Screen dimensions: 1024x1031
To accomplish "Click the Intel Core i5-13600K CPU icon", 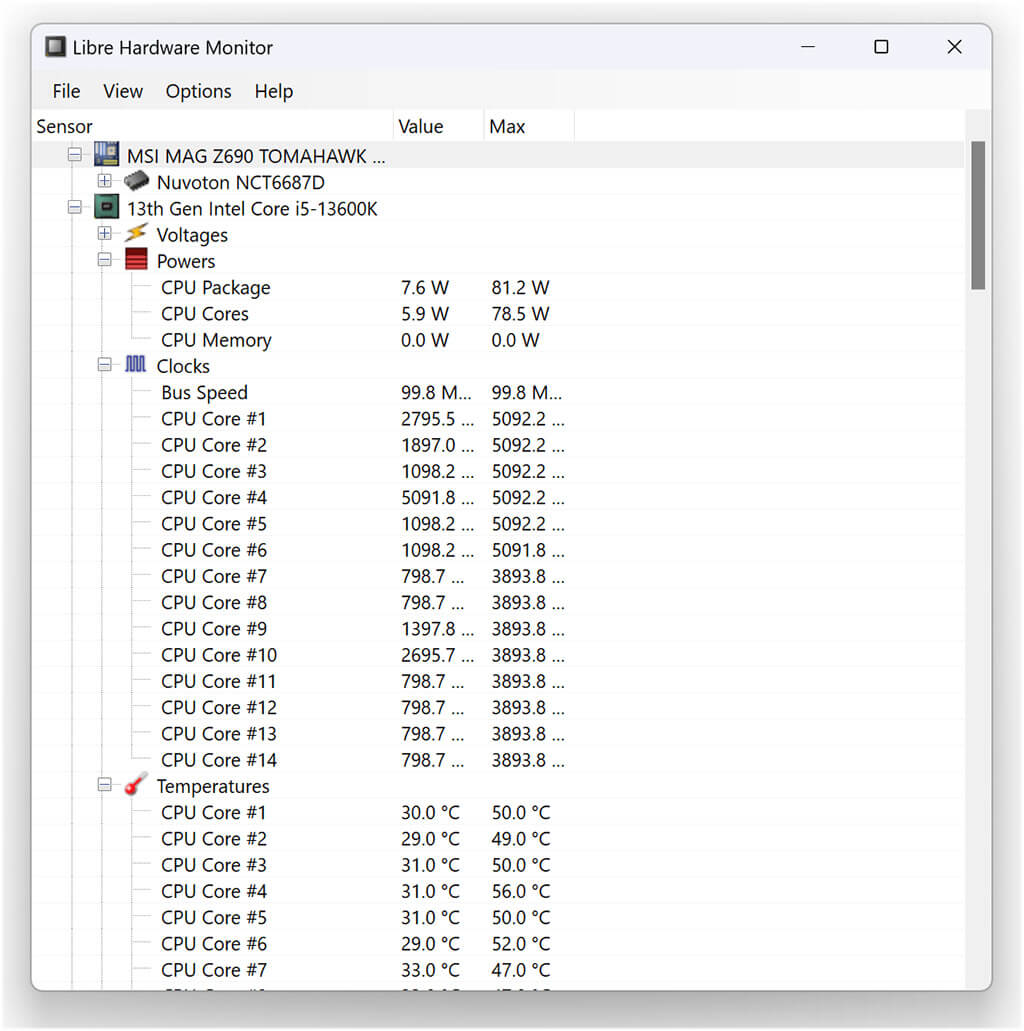I will point(105,208).
